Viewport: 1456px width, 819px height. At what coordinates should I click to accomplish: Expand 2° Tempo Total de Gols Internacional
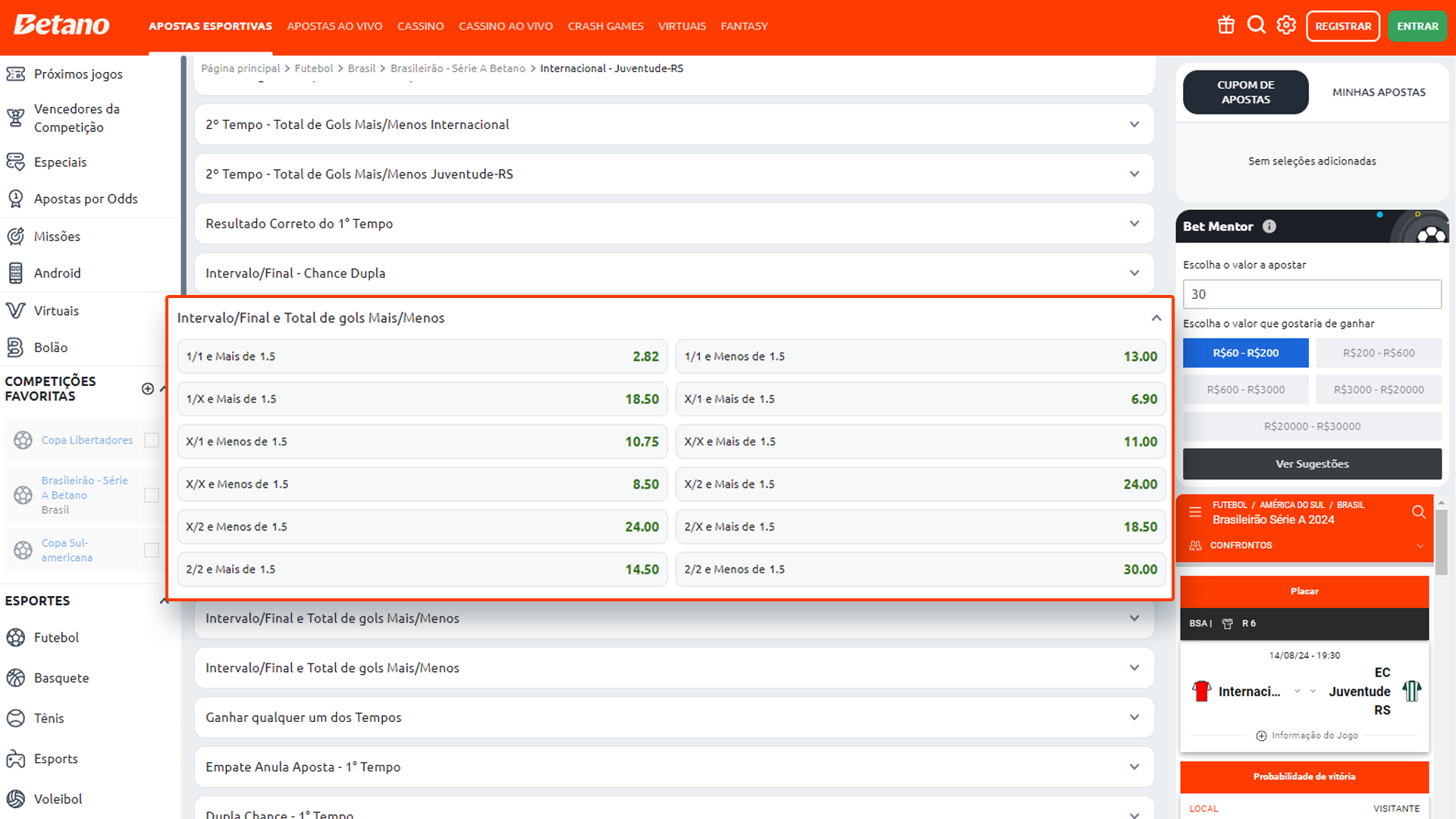point(674,124)
